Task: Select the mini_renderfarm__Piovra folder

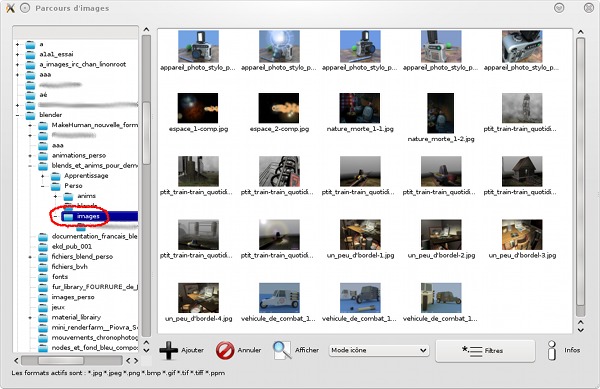Action: [x=95, y=327]
